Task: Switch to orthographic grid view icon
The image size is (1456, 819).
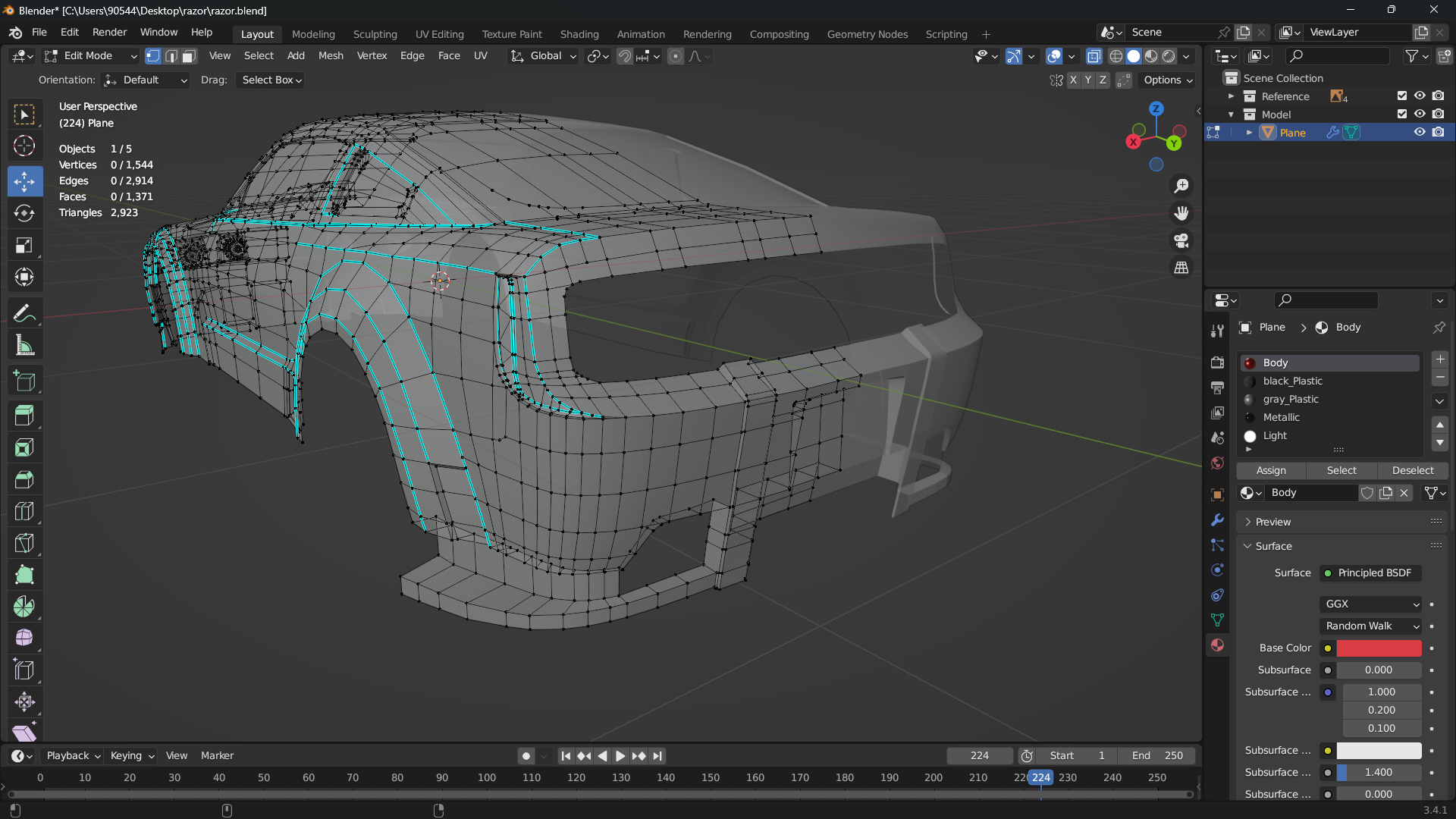Action: [1181, 268]
